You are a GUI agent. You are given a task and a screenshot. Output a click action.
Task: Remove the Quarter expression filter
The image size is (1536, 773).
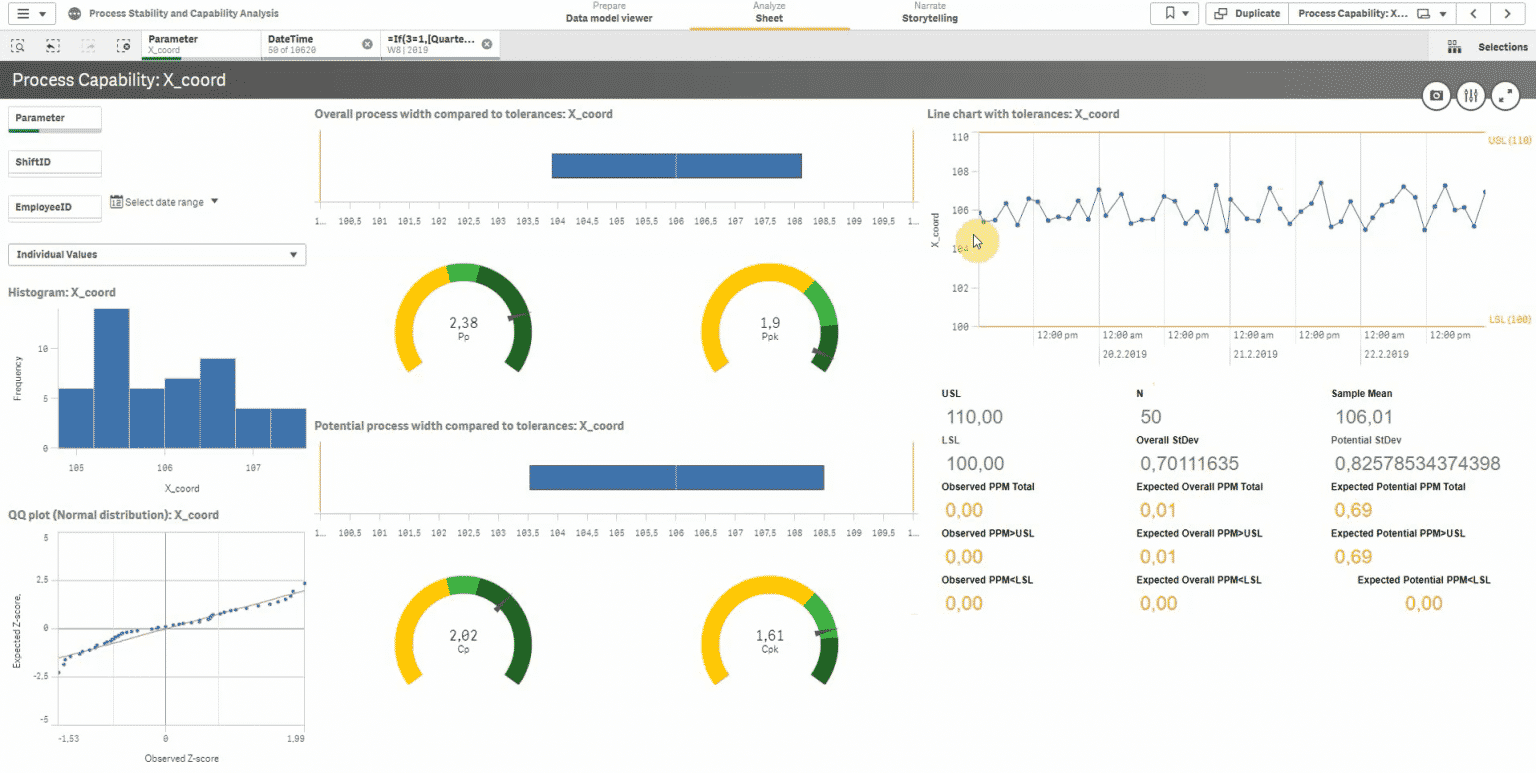[488, 43]
